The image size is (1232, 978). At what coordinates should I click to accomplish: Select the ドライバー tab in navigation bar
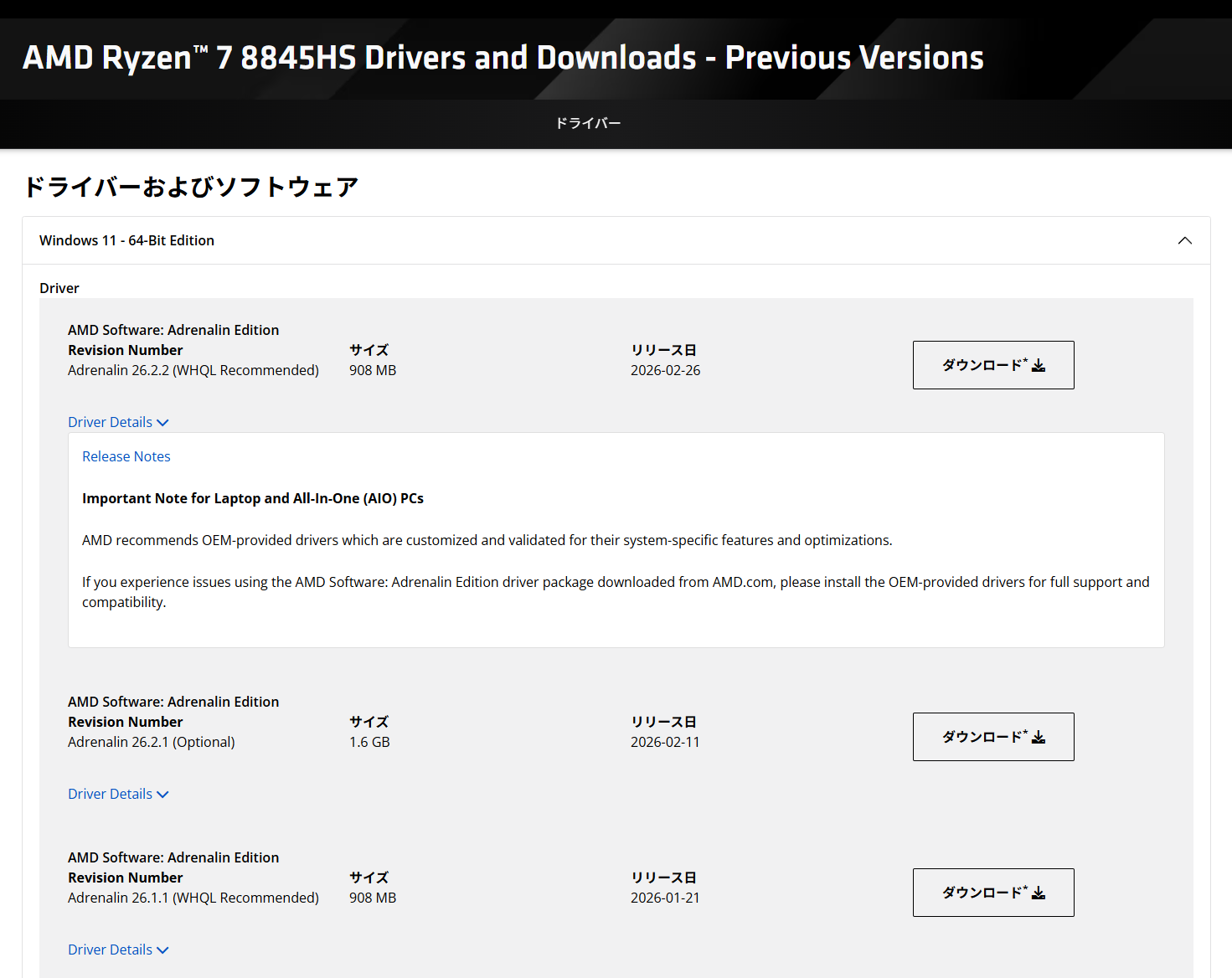click(588, 124)
